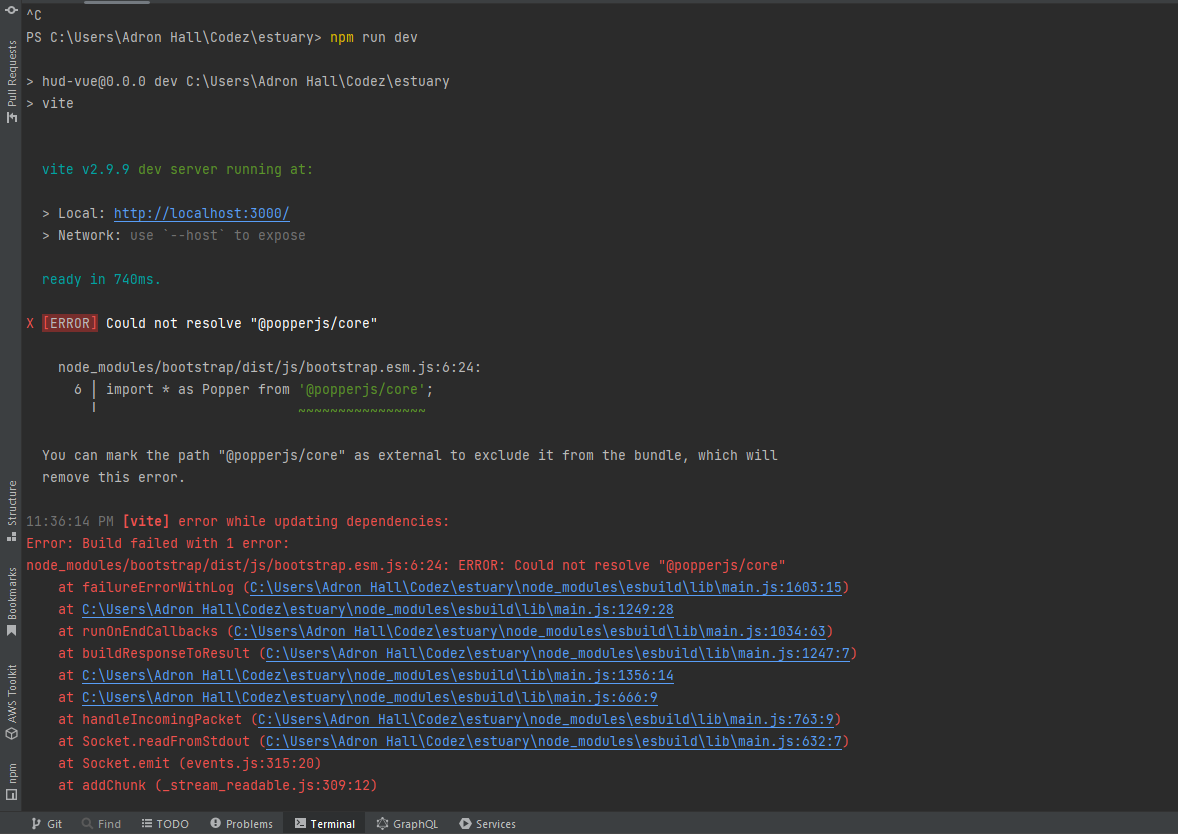
Task: Click the 'addChunk (_stream_readable.js:309:12)' line
Action: click(x=218, y=785)
